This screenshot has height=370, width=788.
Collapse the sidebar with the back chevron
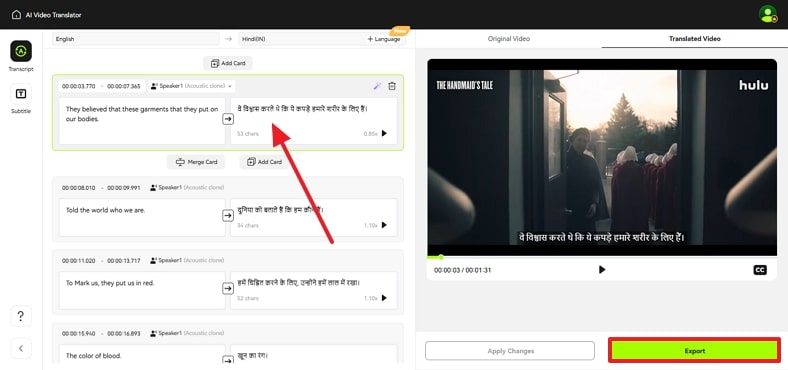click(21, 348)
